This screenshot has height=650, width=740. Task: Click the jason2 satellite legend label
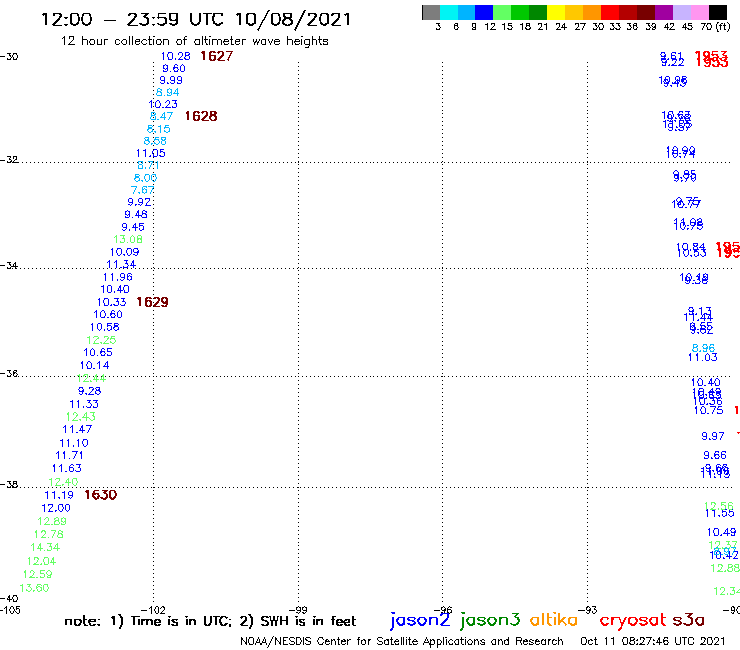click(420, 620)
